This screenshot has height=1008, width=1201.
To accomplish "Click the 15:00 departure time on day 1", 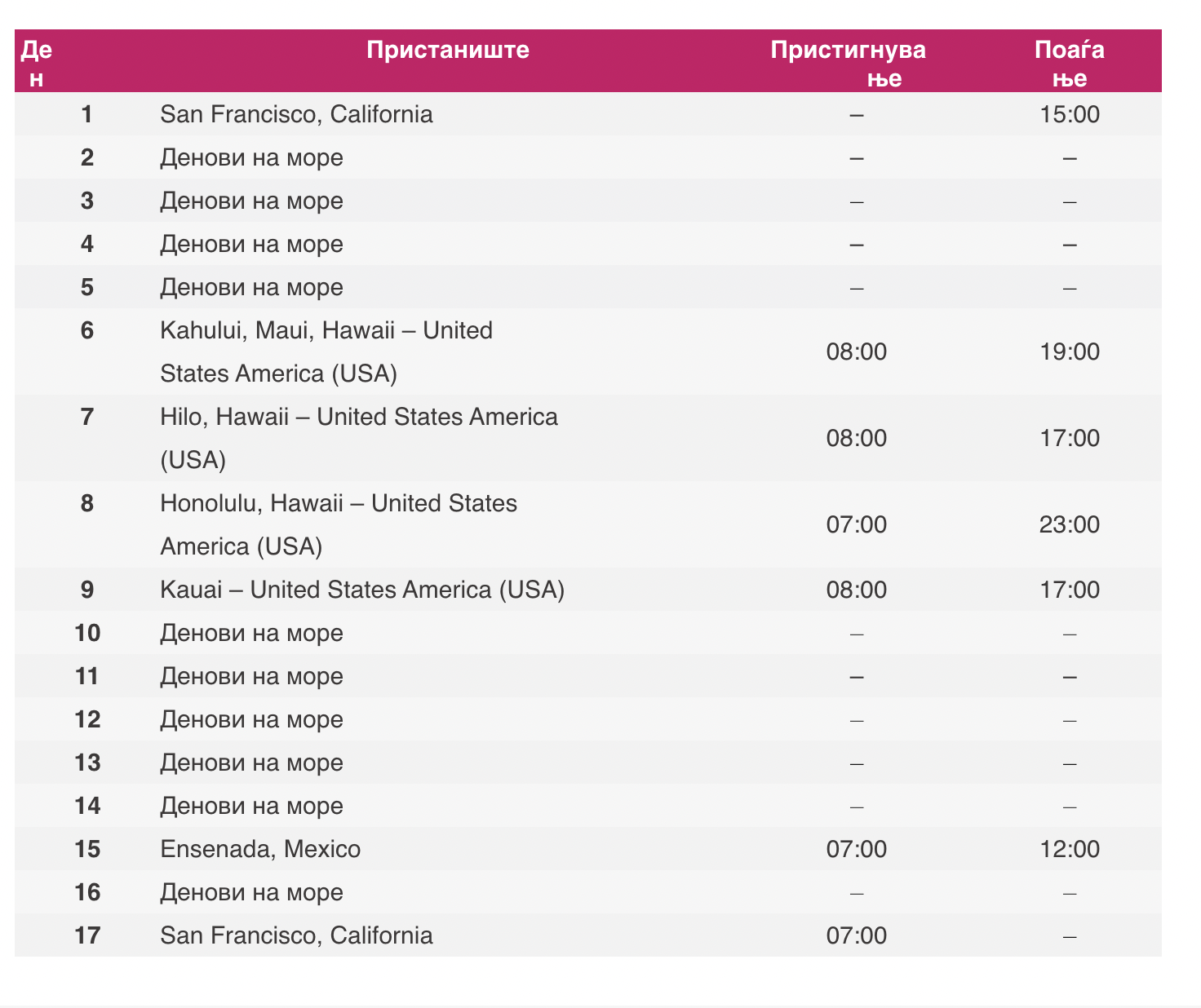I will point(1070,114).
